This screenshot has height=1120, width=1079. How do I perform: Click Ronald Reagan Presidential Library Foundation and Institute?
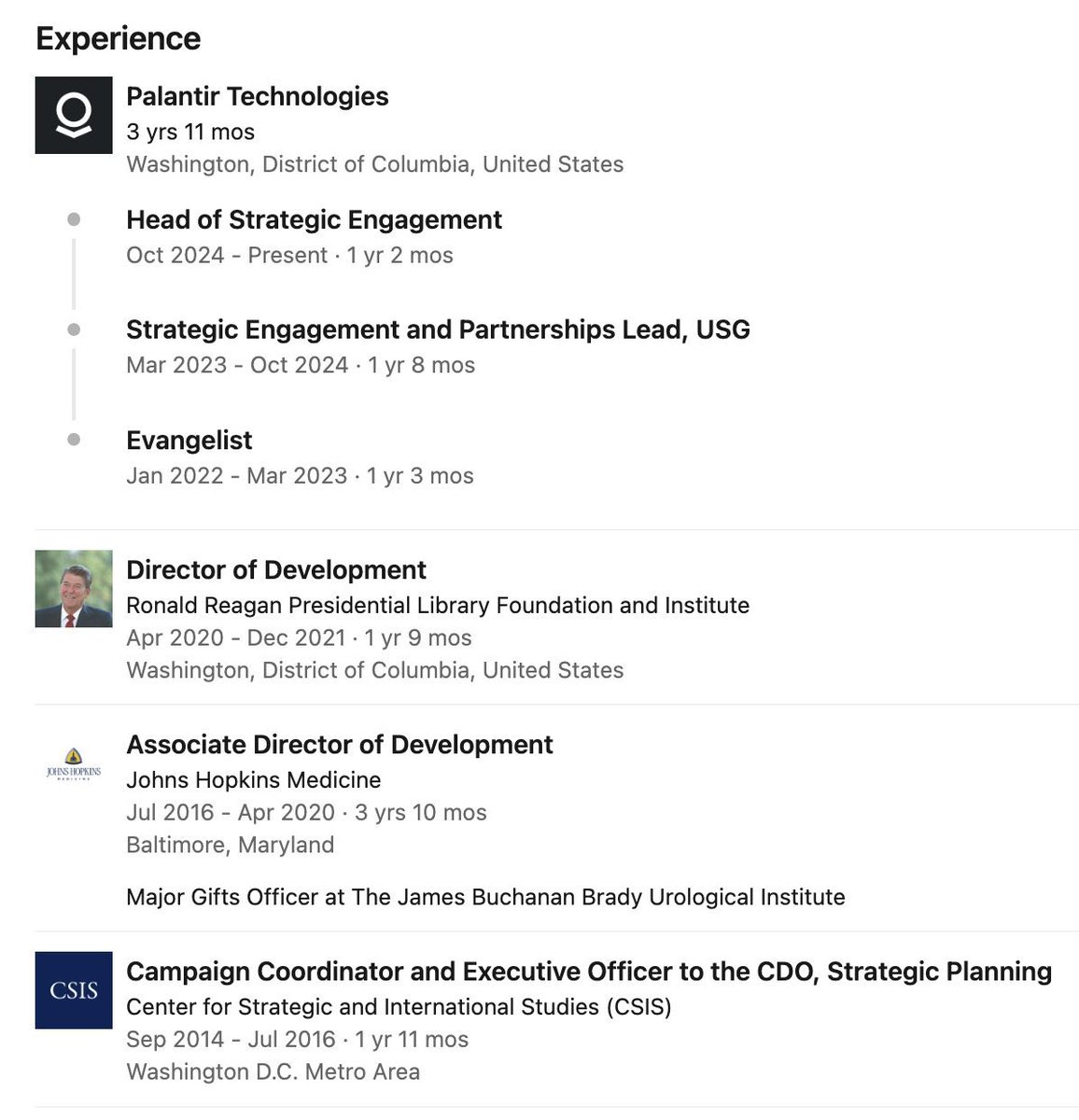pos(438,605)
